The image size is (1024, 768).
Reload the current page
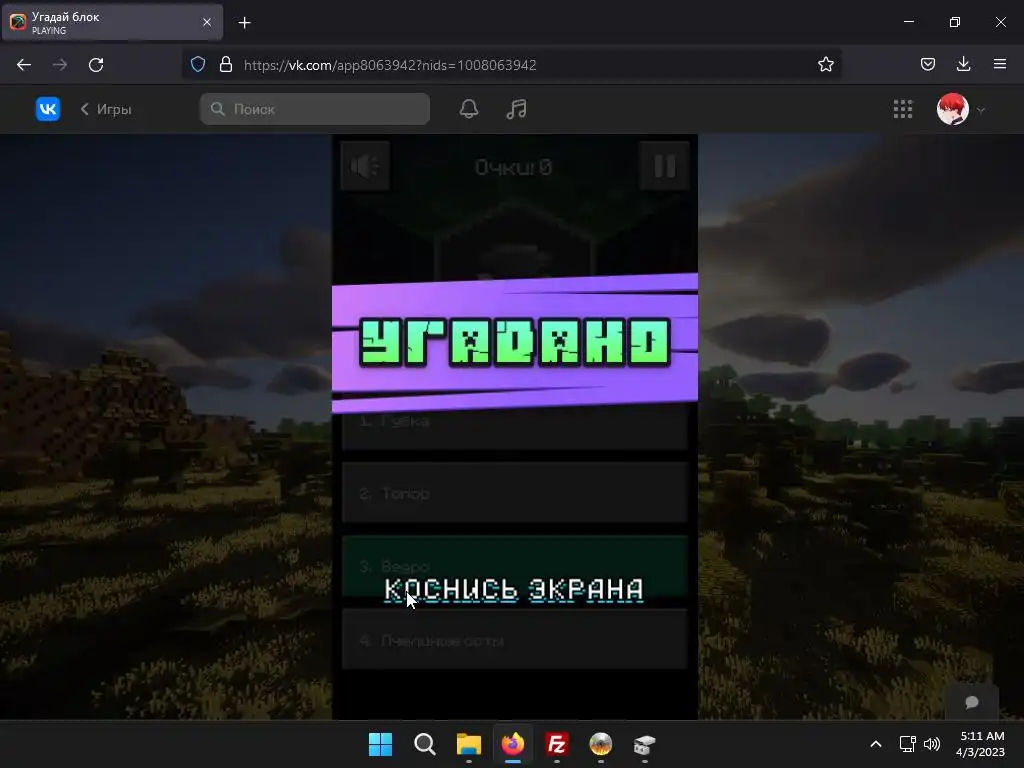coord(96,65)
